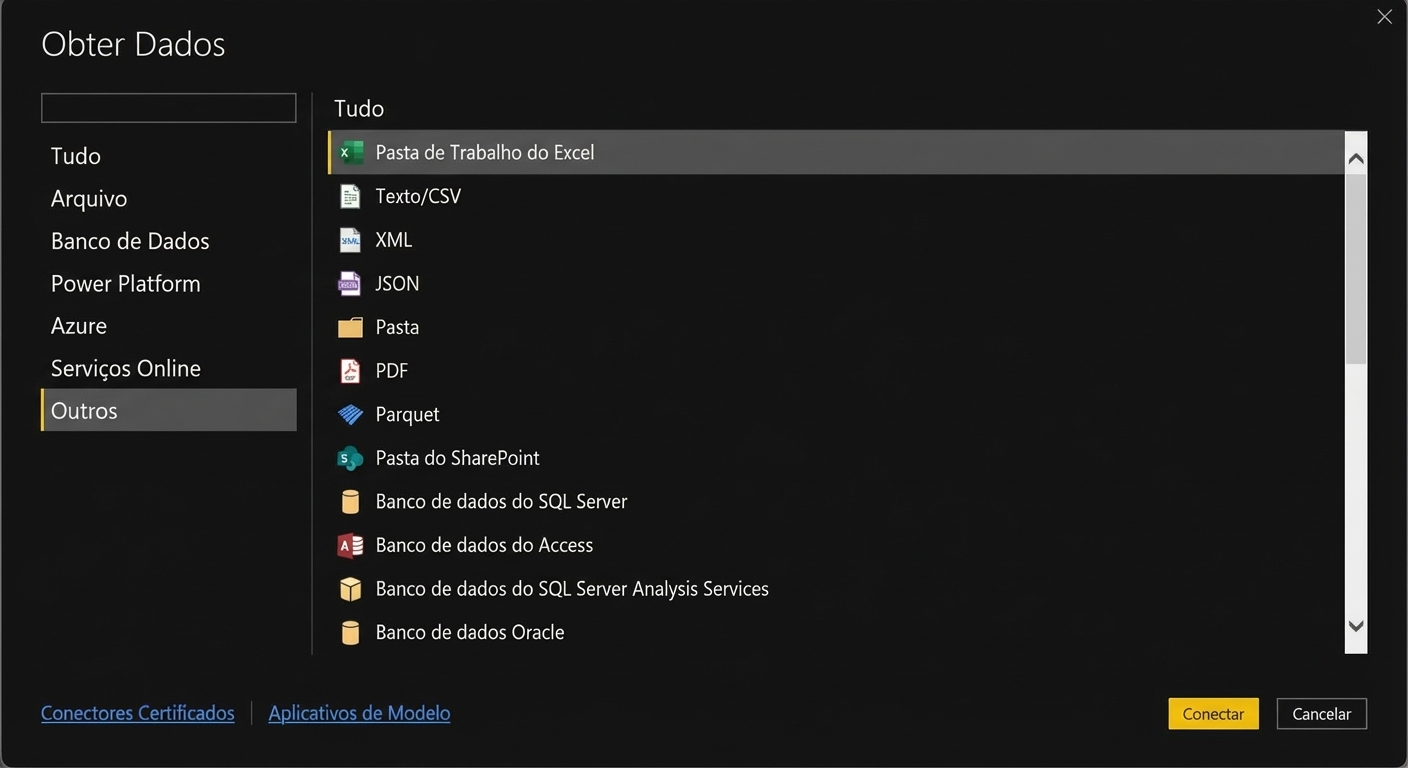1408x768 pixels.
Task: Select SQL Server Analysis Services entry
Action: [x=572, y=589]
